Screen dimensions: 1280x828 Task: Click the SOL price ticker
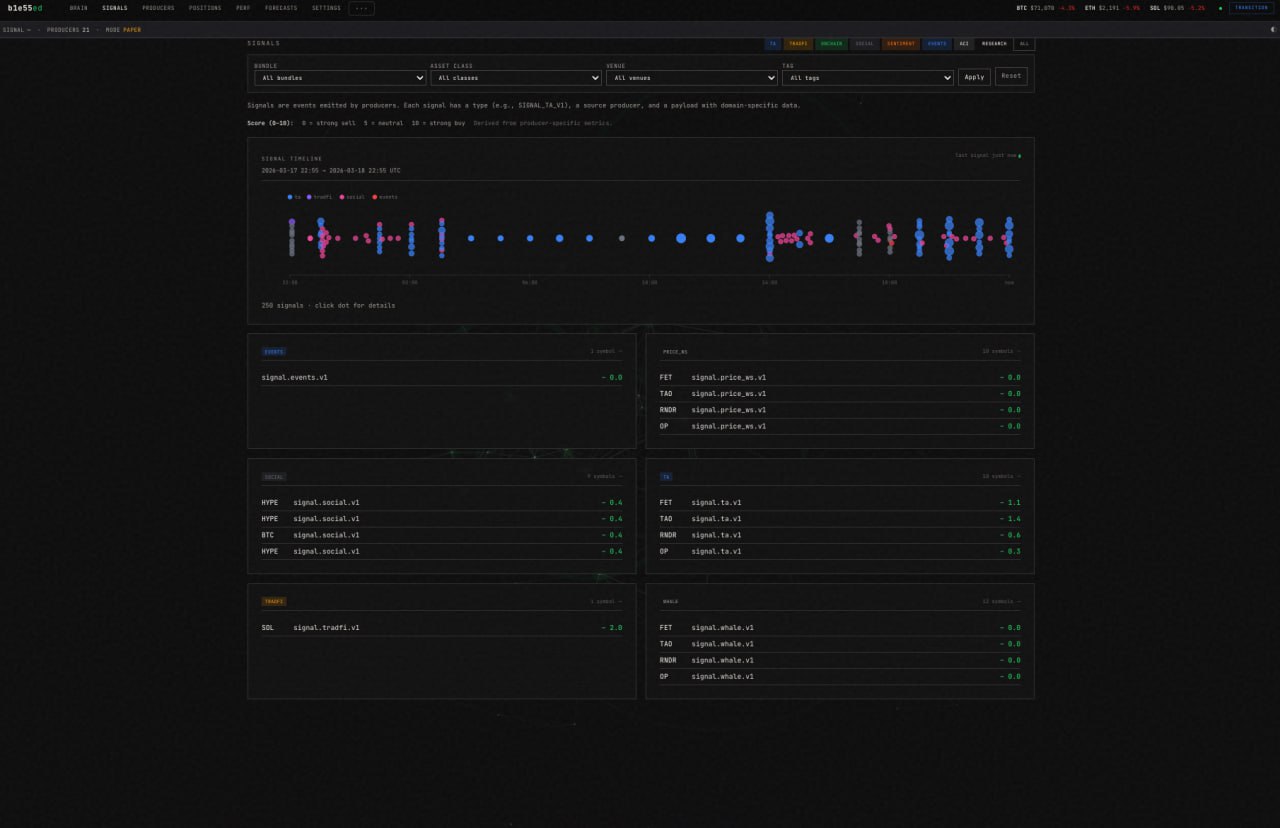[x=1177, y=8]
